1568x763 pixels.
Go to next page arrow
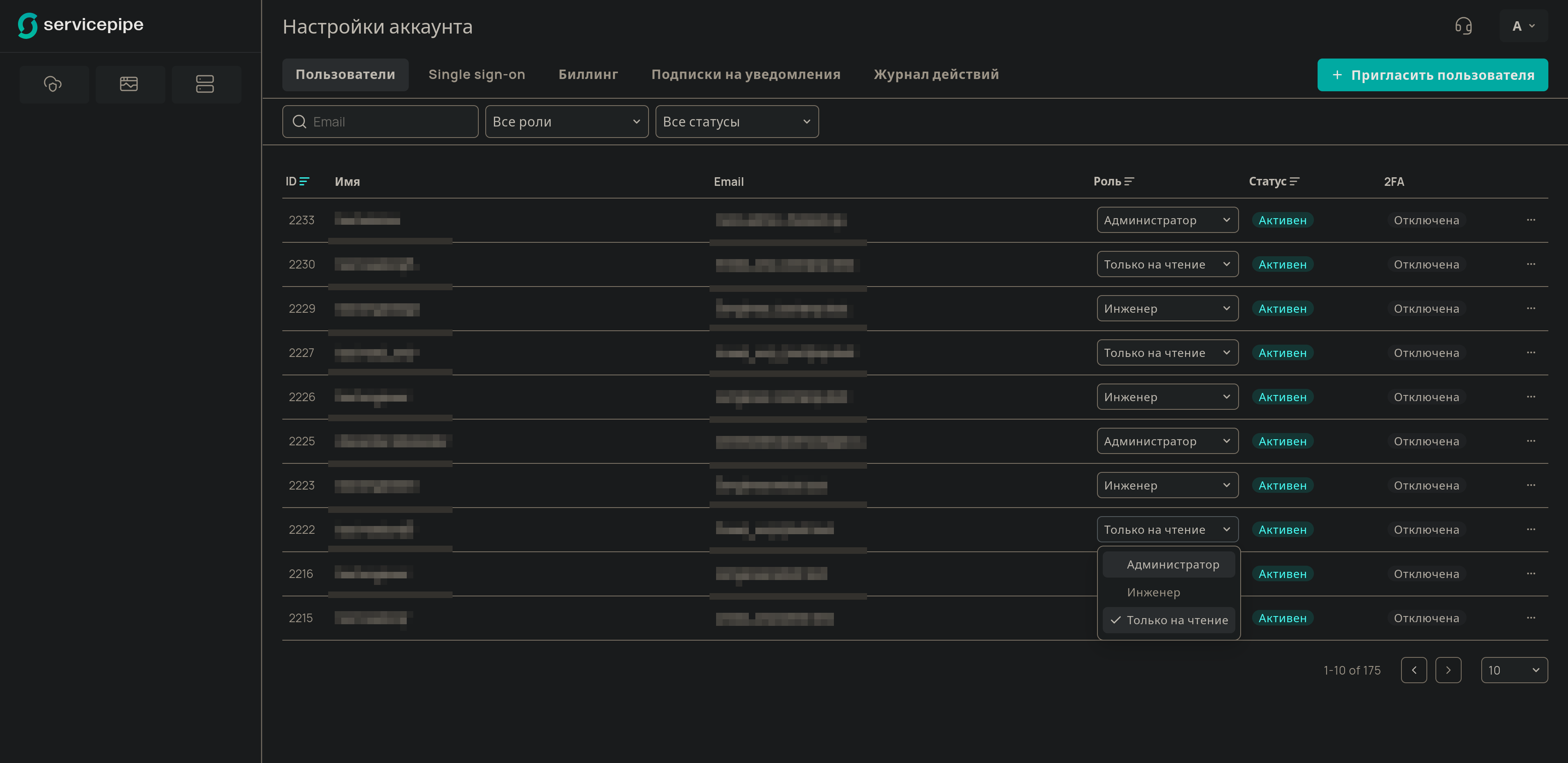(1448, 670)
